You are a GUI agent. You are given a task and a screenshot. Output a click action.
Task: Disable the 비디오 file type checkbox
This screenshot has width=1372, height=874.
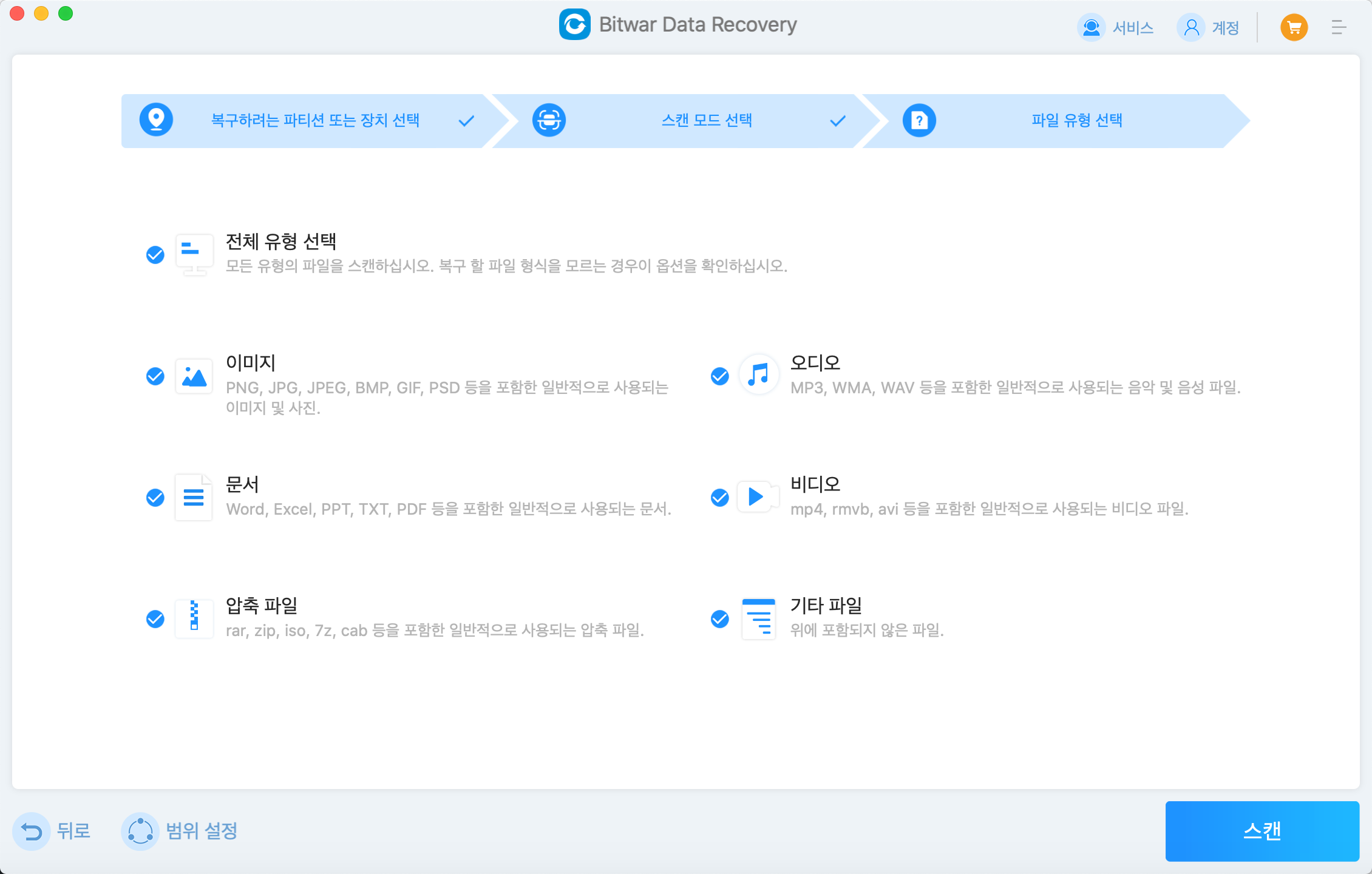pyautogui.click(x=720, y=498)
